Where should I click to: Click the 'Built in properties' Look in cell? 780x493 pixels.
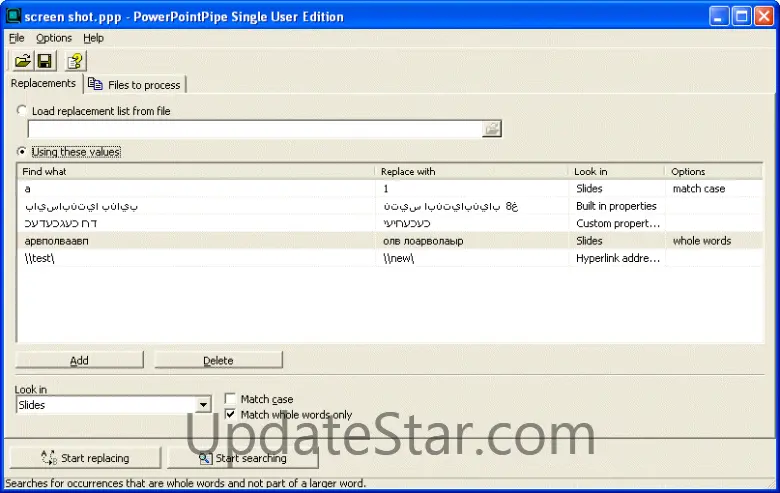pyautogui.click(x=616, y=206)
